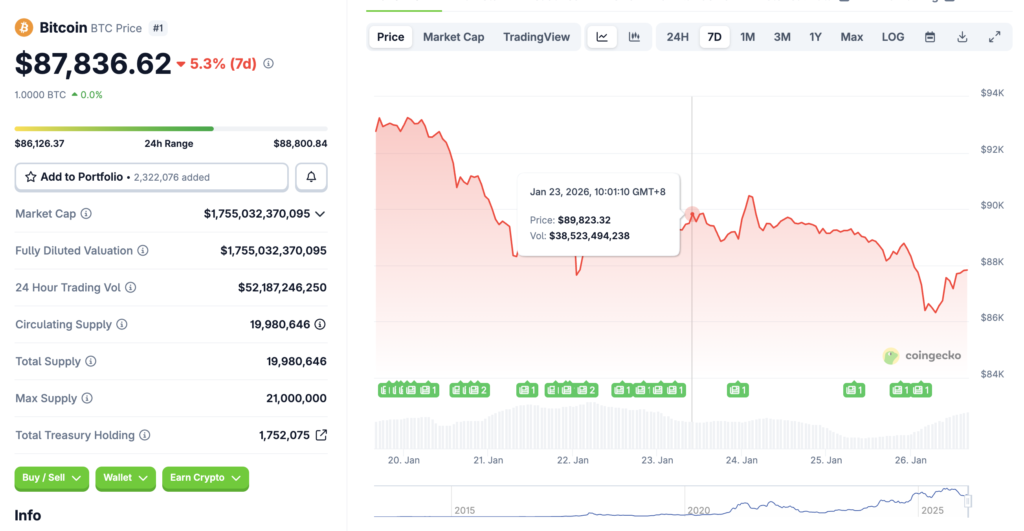Screen dimensions: 1024x531
Task: Click the bell price alert icon
Action: coord(311,177)
